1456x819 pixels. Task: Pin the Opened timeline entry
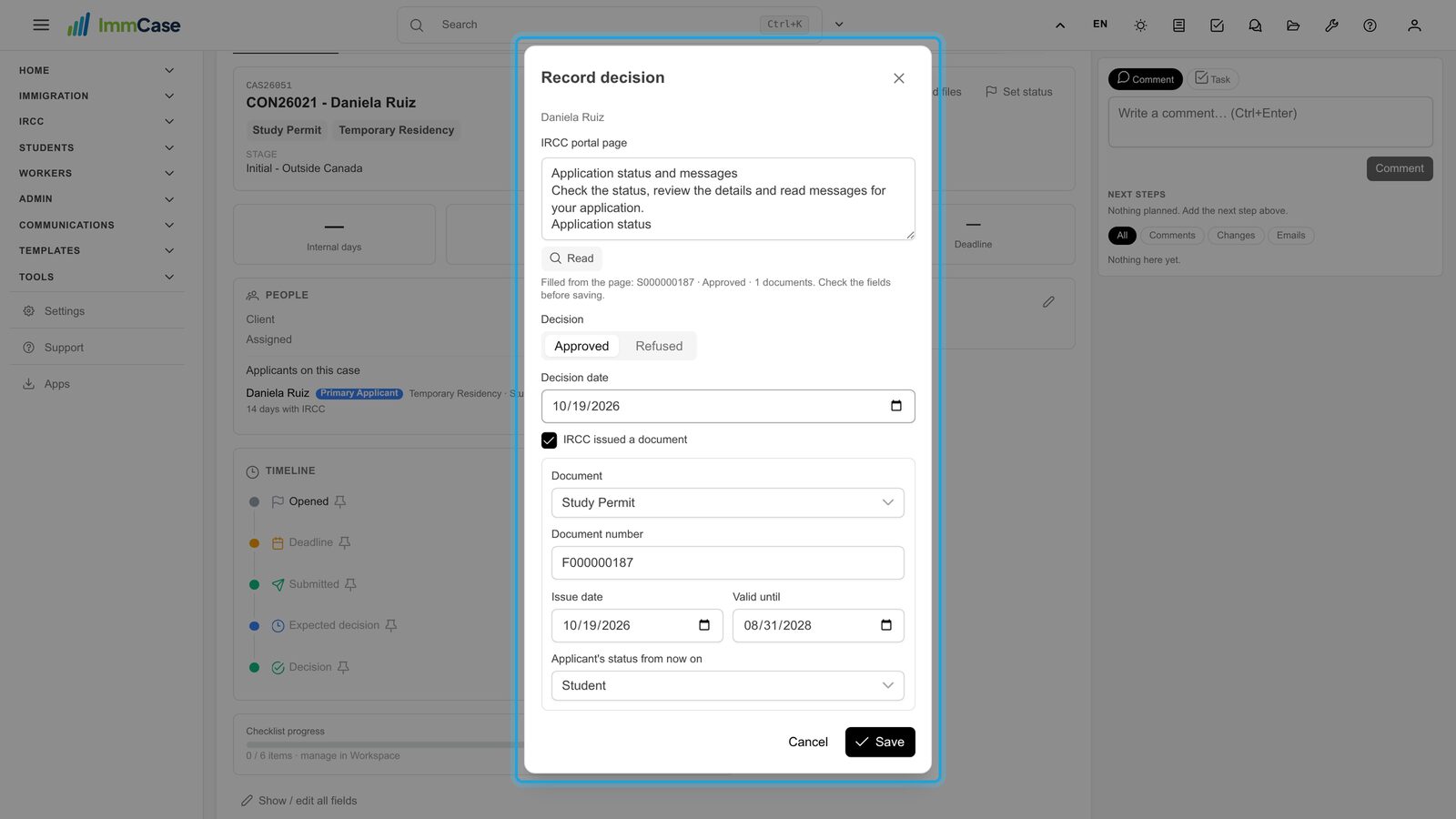(x=340, y=501)
